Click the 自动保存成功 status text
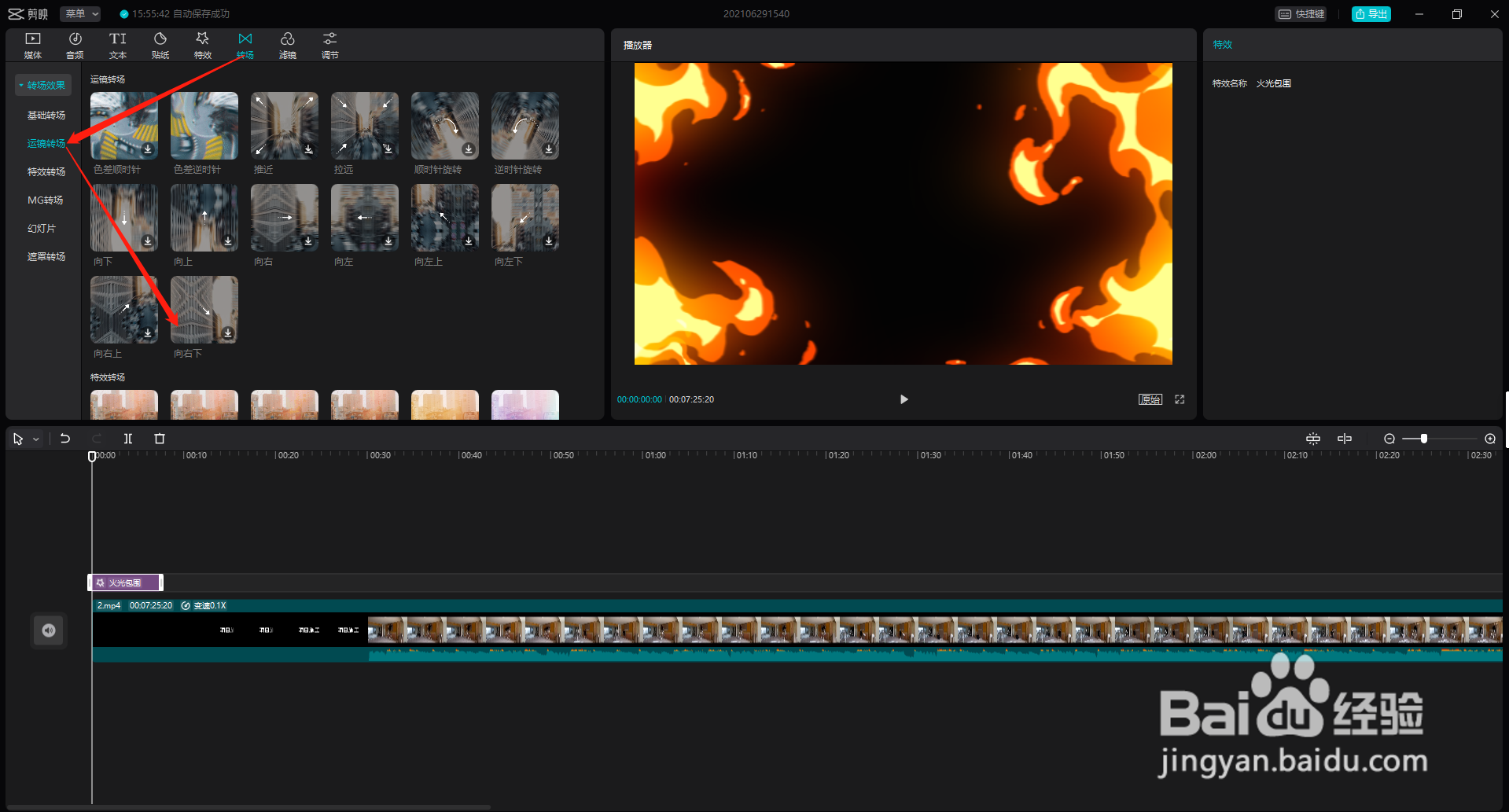This screenshot has height=812, width=1509. (201, 14)
